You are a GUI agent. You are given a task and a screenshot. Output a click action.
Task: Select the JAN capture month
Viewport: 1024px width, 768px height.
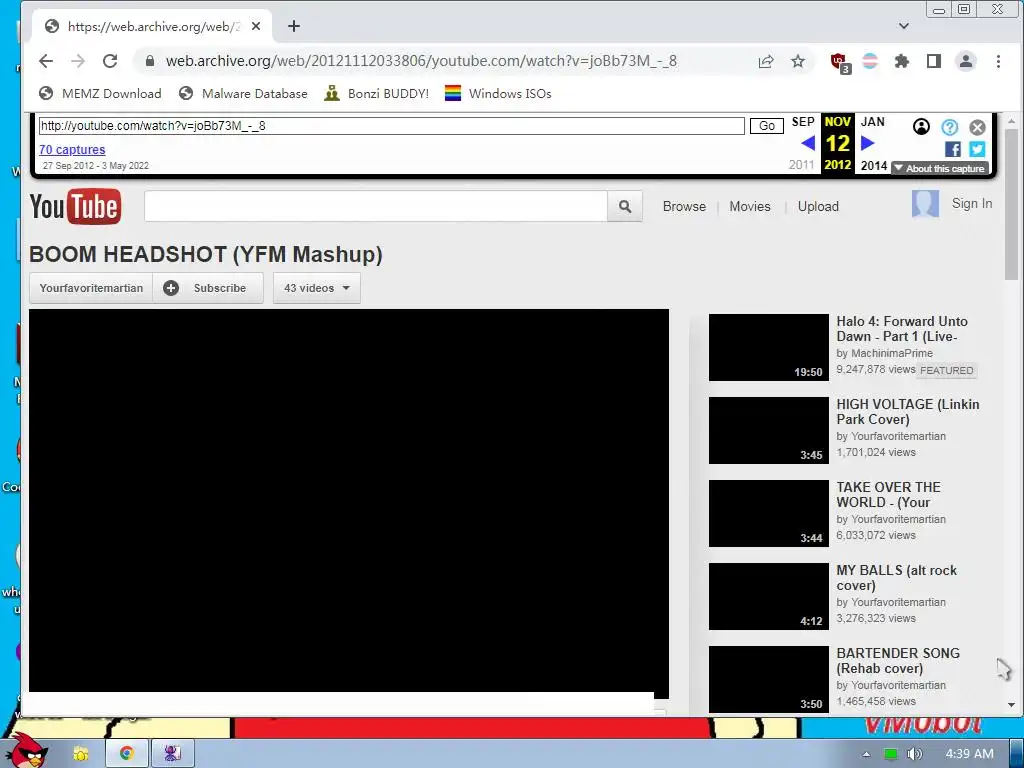click(872, 122)
